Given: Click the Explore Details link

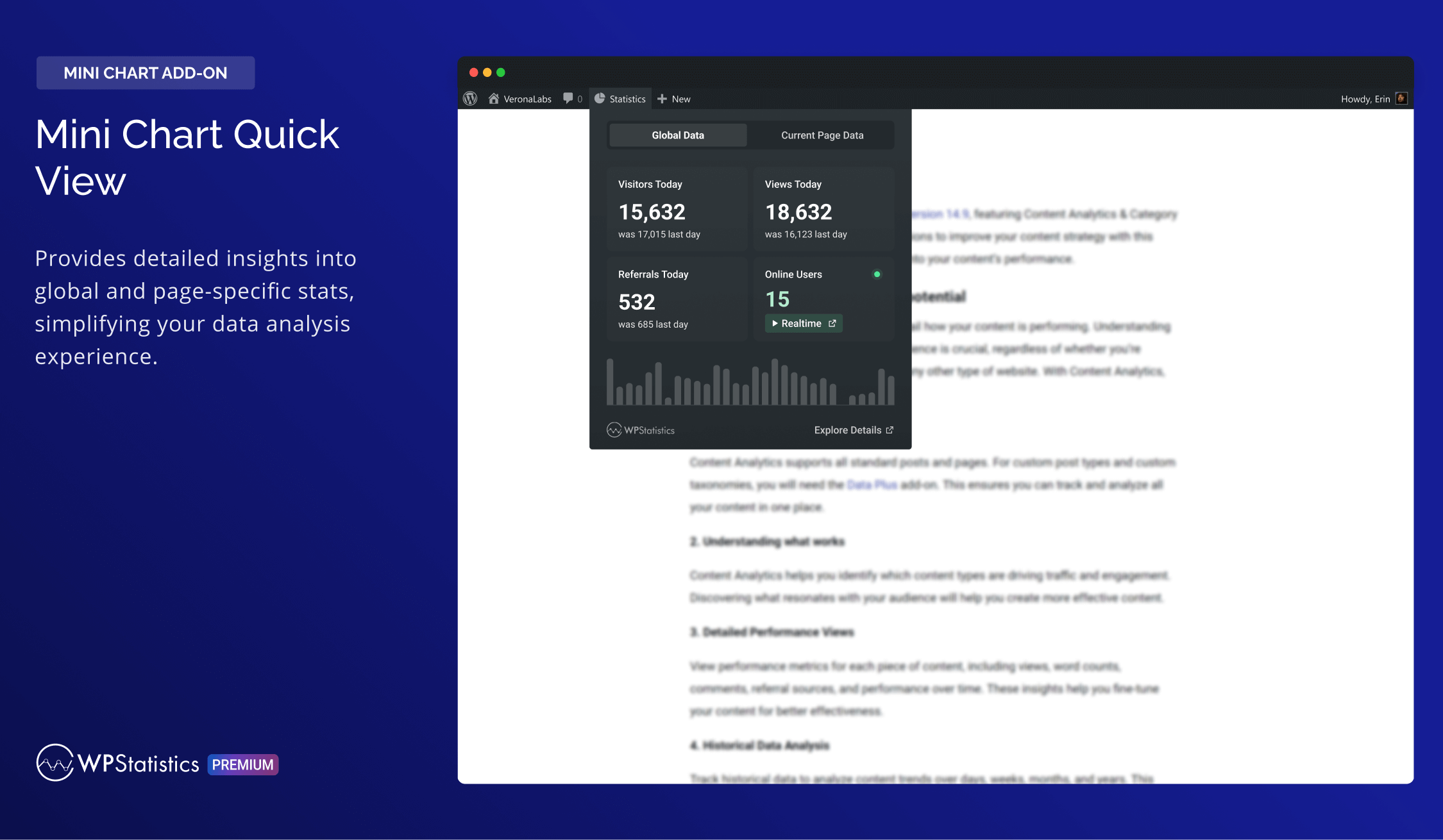Looking at the screenshot, I should tap(854, 430).
